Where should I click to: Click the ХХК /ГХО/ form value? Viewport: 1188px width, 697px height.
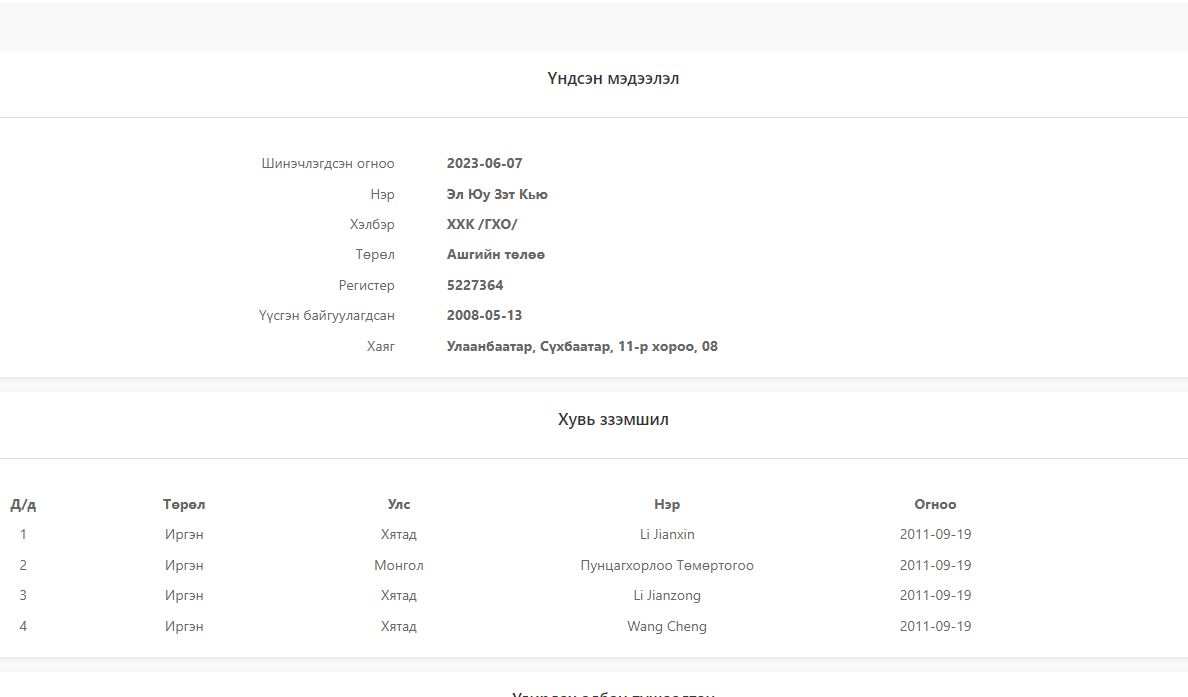(x=481, y=224)
